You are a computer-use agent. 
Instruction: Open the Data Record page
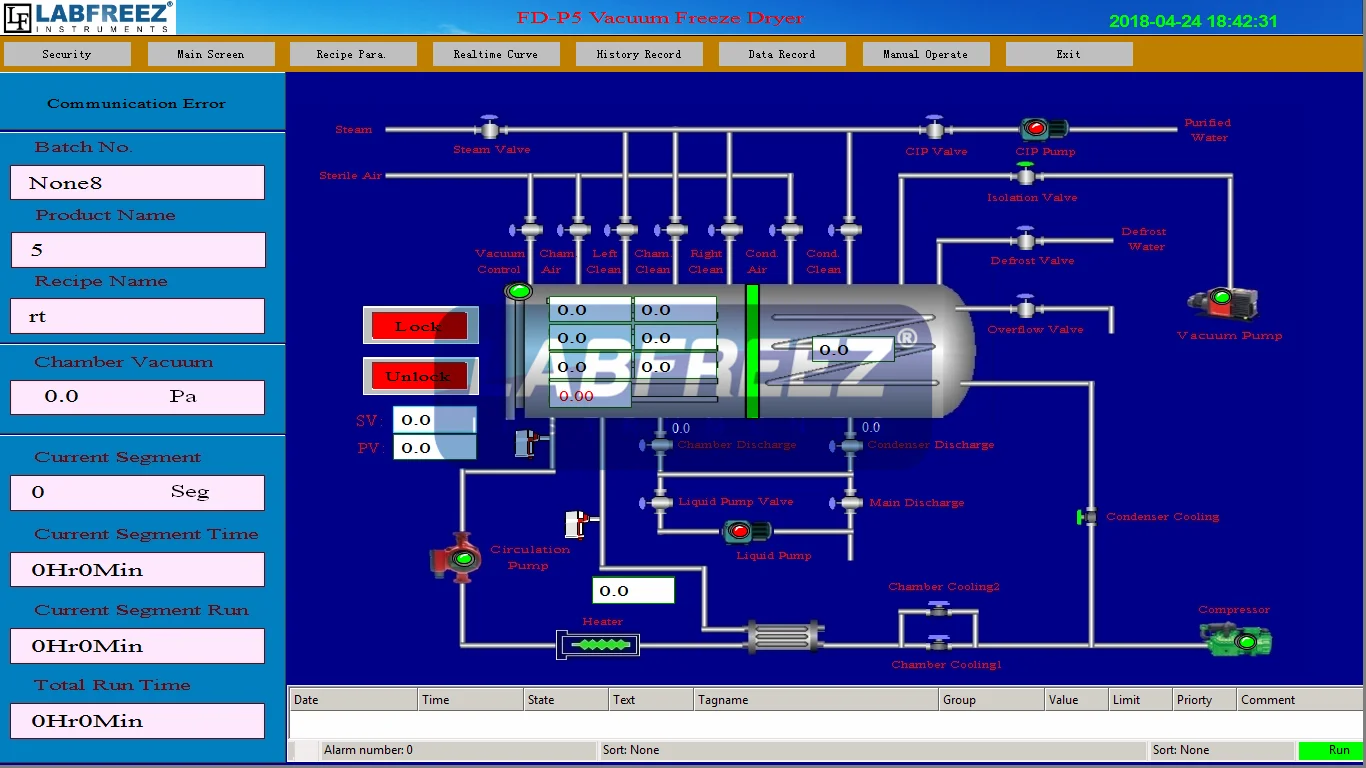(x=782, y=54)
